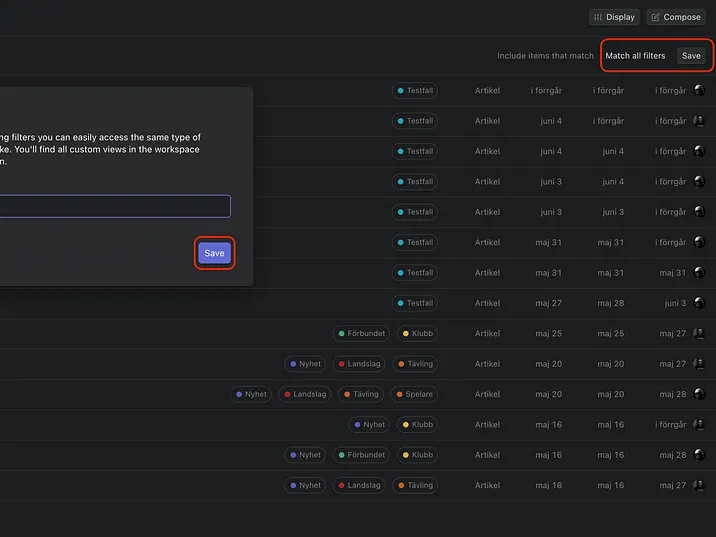716x537 pixels.
Task: Save the filter using the top-right Save button
Action: tap(691, 56)
